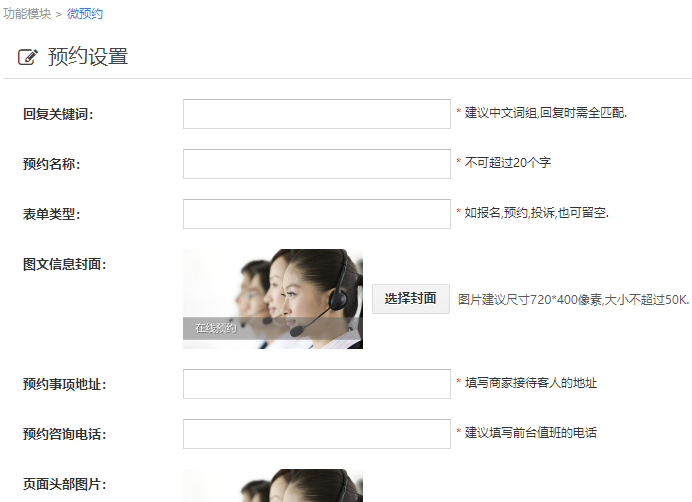Open the 功能模块 breadcrumb link

click(x=27, y=14)
